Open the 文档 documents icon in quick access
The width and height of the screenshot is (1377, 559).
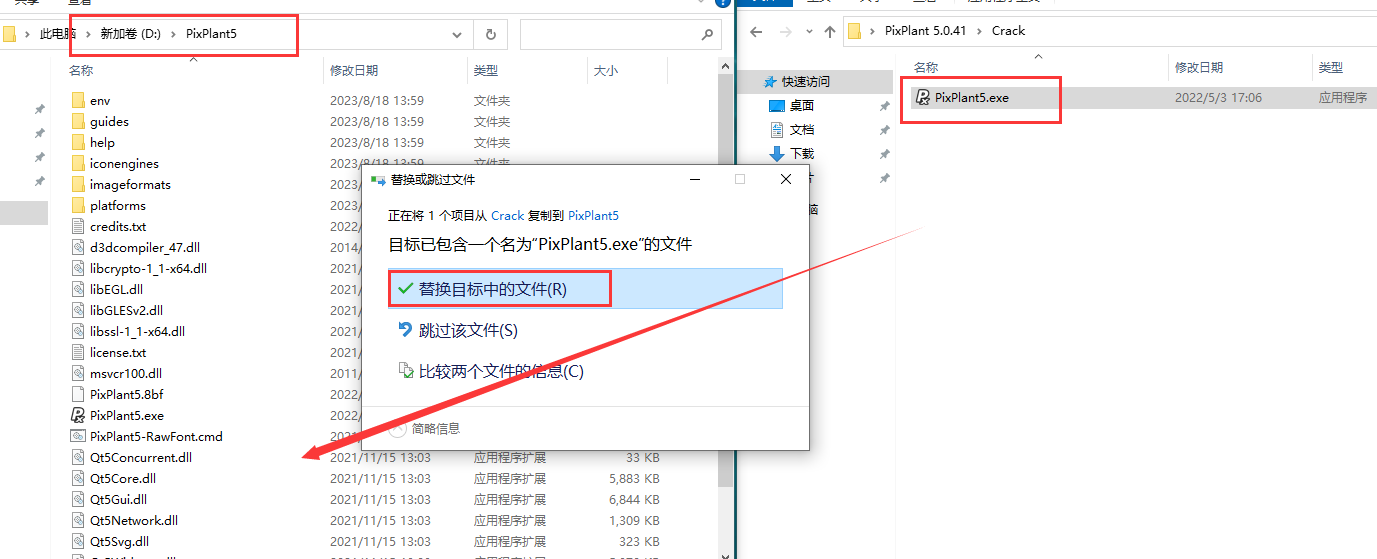pyautogui.click(x=777, y=129)
